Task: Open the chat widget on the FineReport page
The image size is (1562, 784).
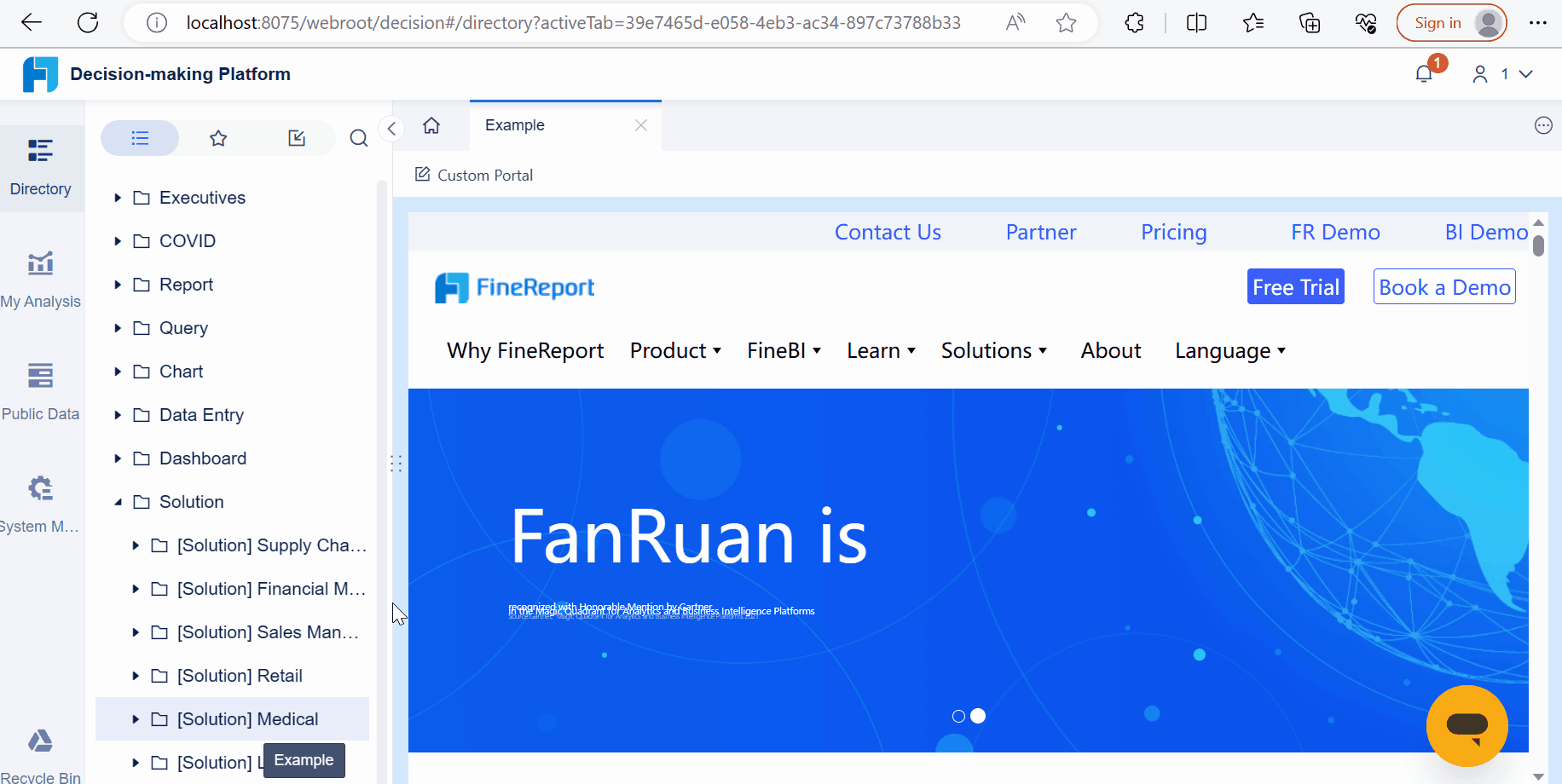Action: 1467,726
